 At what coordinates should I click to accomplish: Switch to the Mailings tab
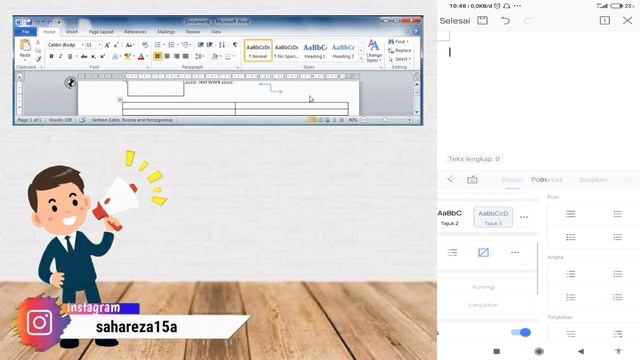click(x=166, y=31)
